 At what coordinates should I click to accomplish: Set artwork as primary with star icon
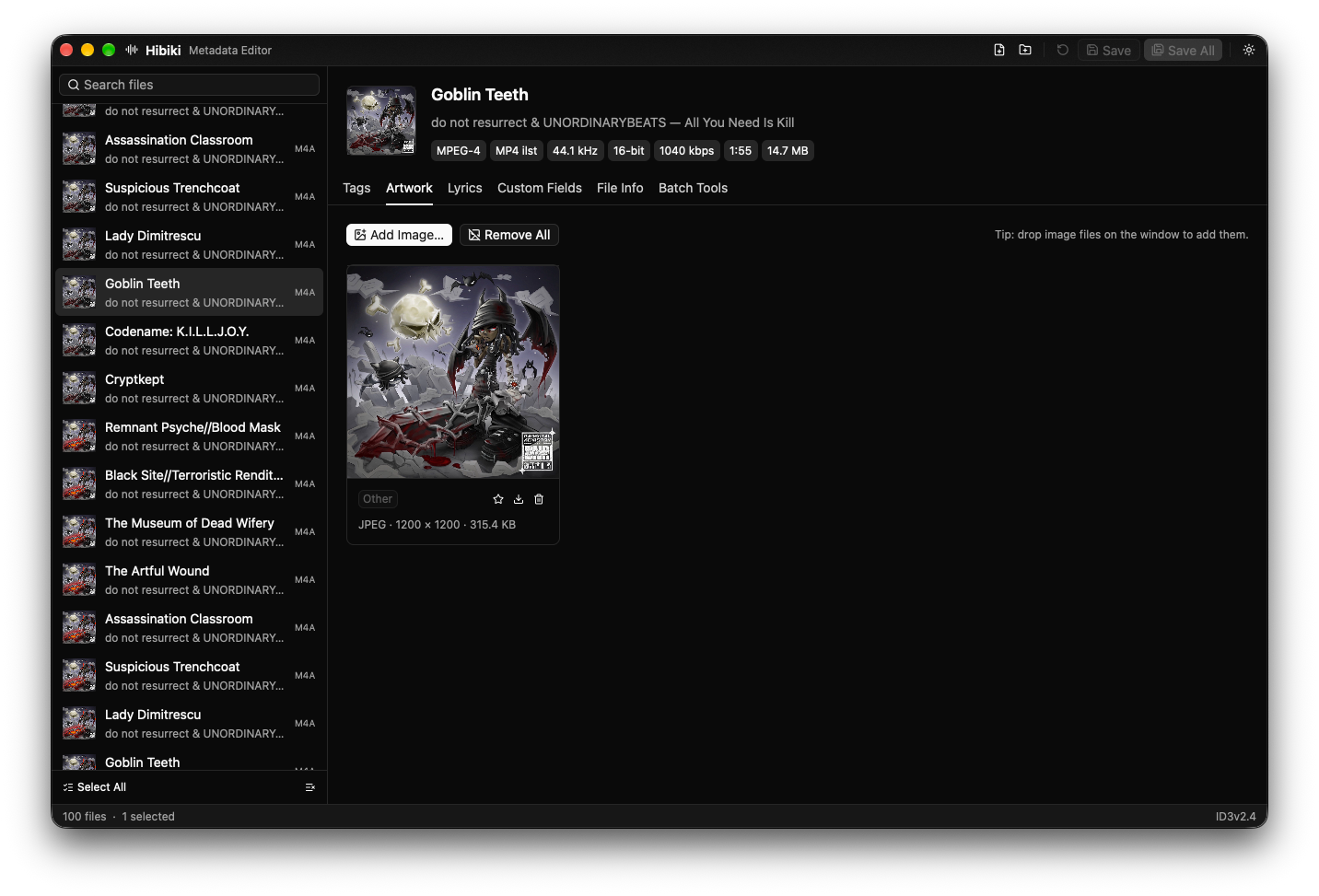tap(498, 499)
